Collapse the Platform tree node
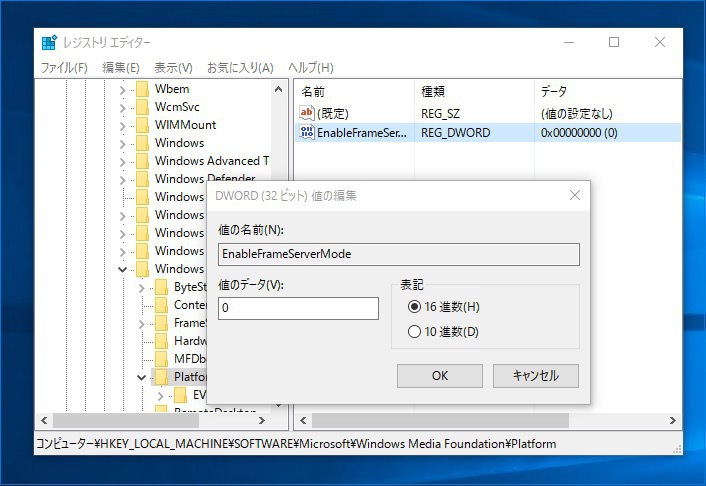 (x=141, y=377)
